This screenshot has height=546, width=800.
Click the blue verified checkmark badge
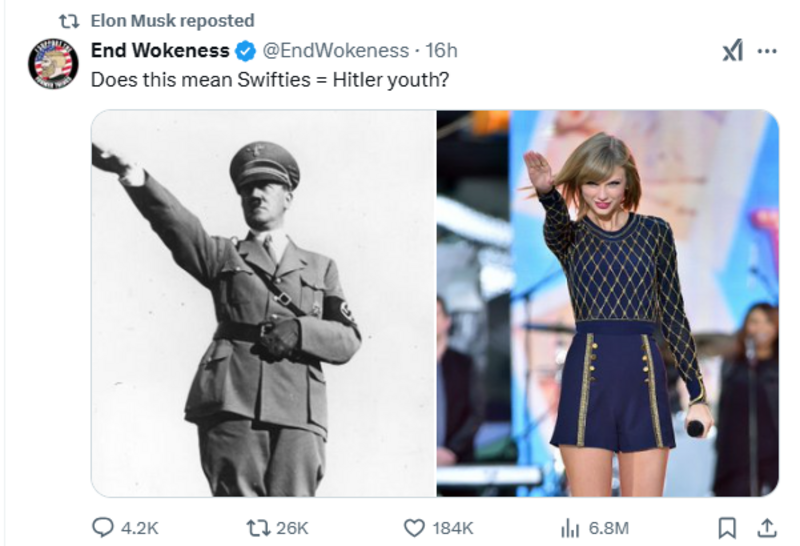245,51
